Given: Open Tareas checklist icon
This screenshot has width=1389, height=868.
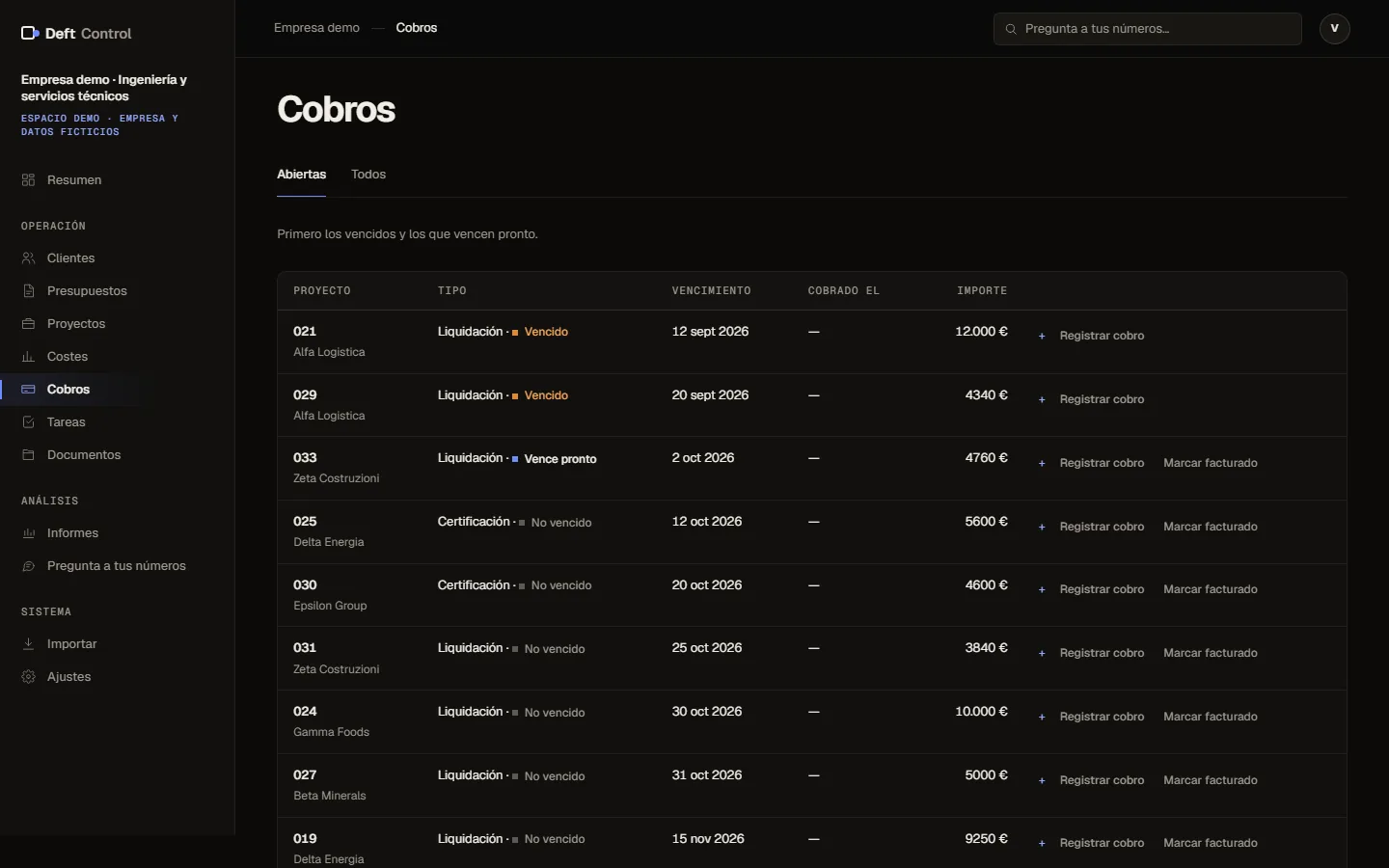Looking at the screenshot, I should [28, 422].
